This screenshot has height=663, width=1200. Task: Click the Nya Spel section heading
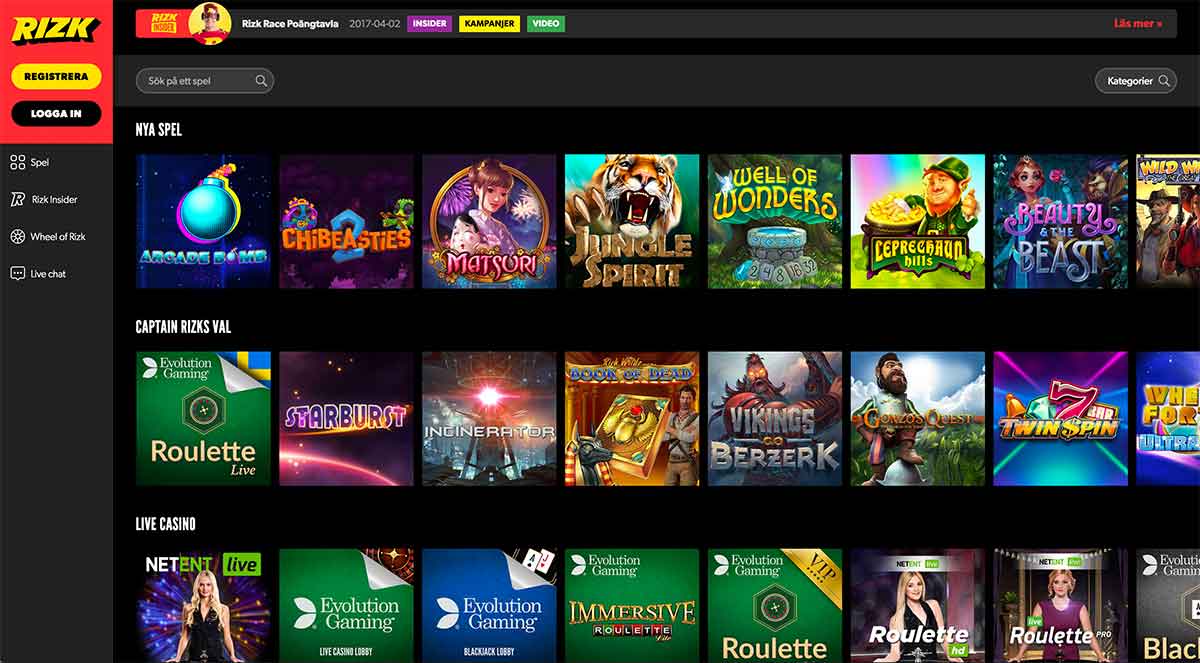coord(159,129)
